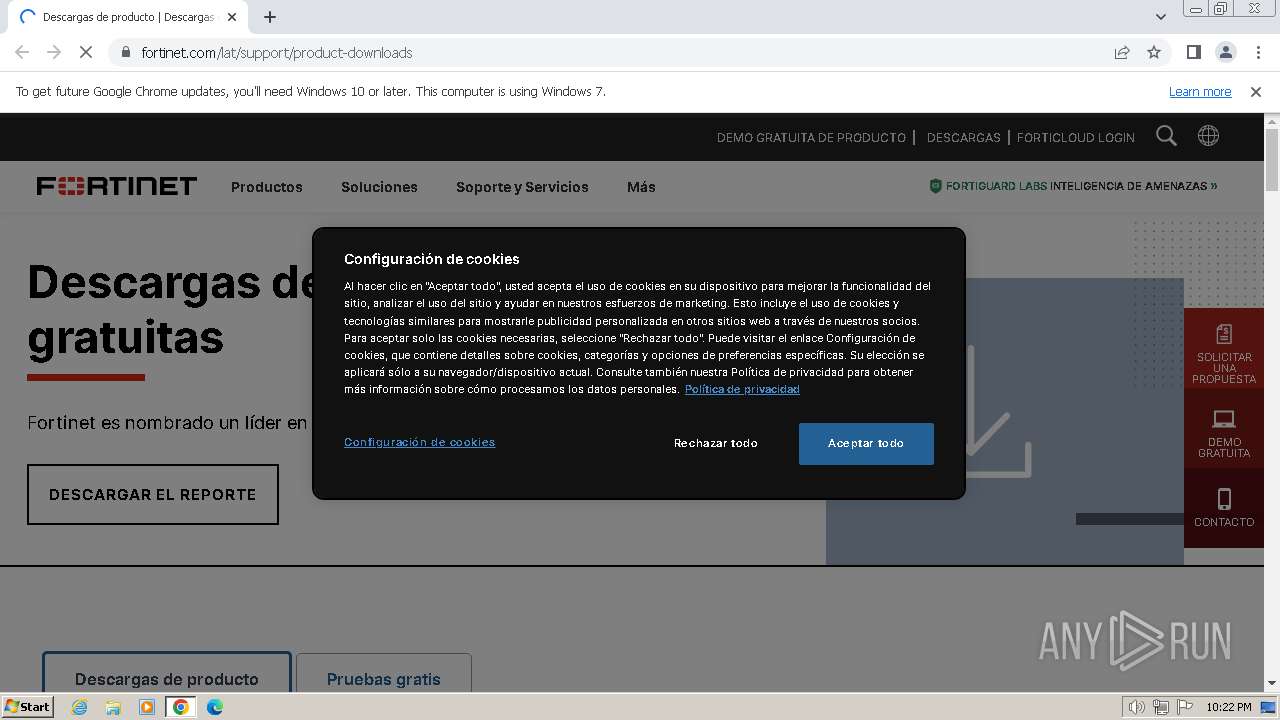Open the Política de privacidad link
The height and width of the screenshot is (720, 1280).
coord(742,389)
